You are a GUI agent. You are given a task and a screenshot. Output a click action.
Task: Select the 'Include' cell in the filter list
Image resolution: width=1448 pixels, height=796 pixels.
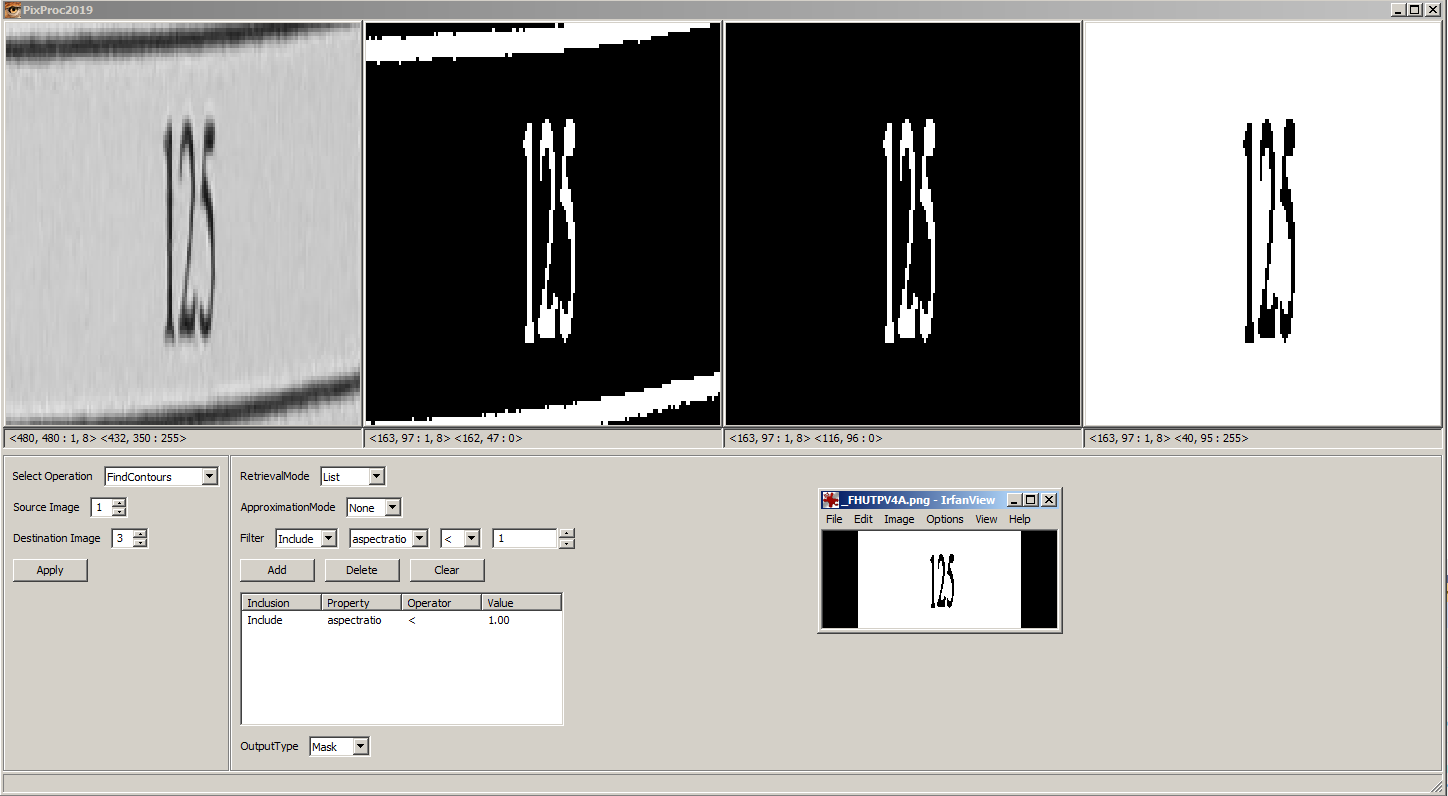pyautogui.click(x=265, y=620)
